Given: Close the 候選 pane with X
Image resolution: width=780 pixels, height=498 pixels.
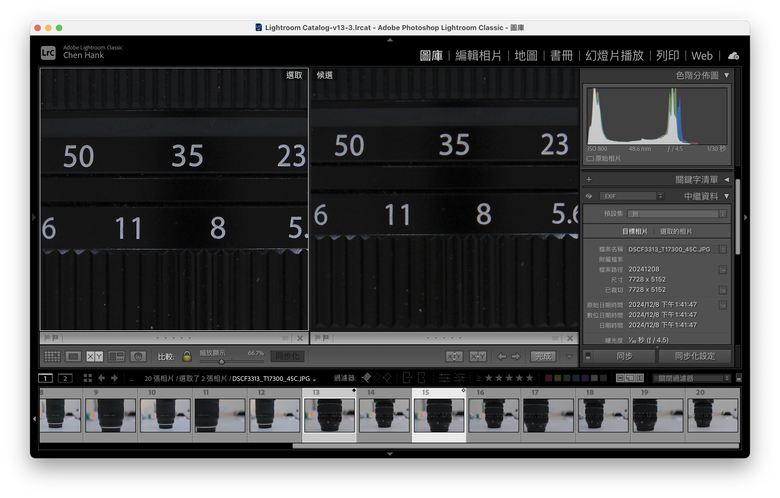Looking at the screenshot, I should 570,338.
